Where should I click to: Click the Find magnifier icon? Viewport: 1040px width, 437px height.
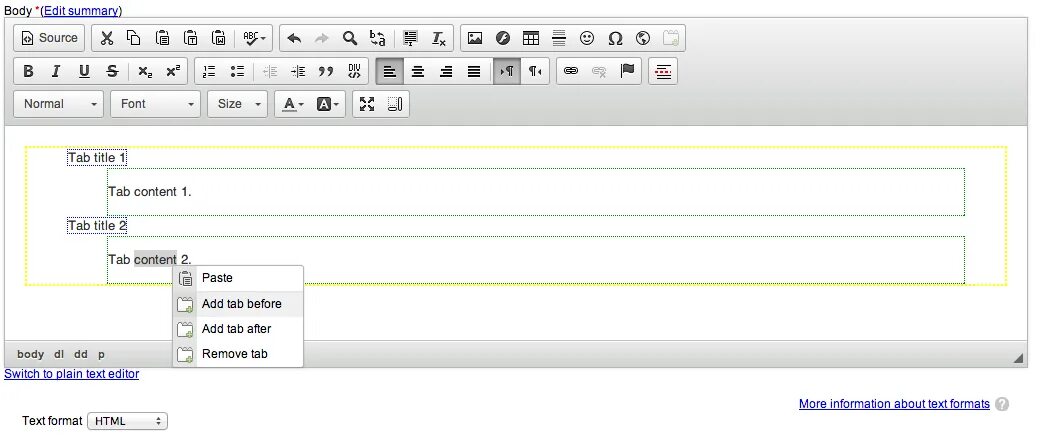[350, 38]
